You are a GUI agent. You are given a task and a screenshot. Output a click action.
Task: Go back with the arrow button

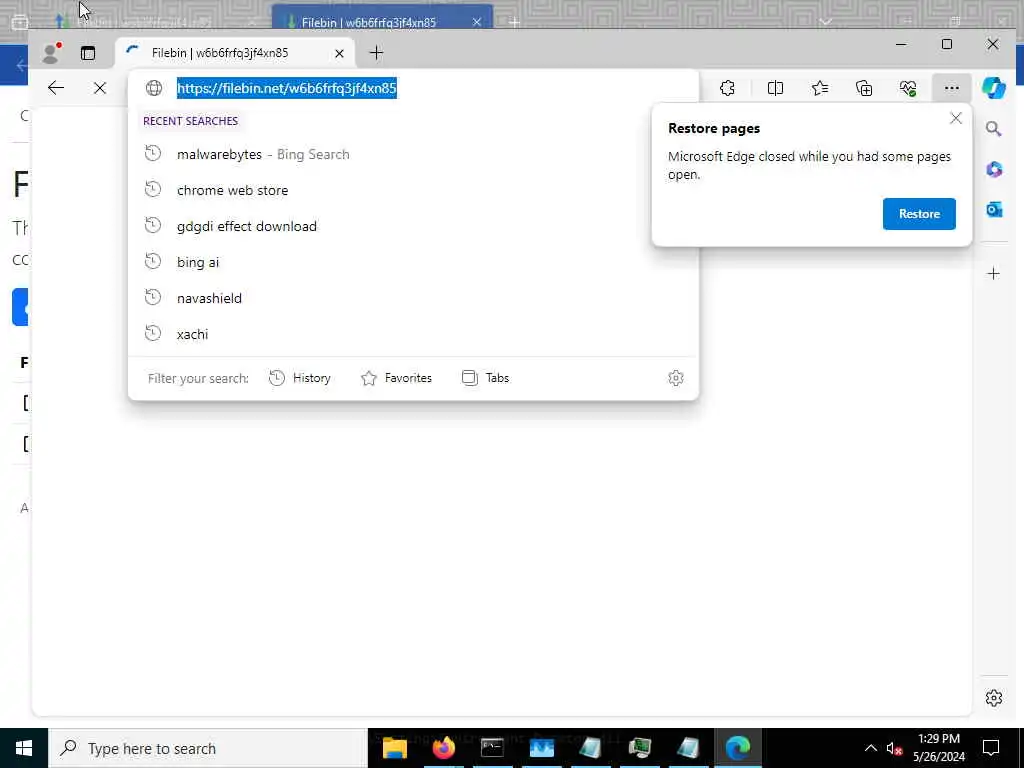point(56,88)
